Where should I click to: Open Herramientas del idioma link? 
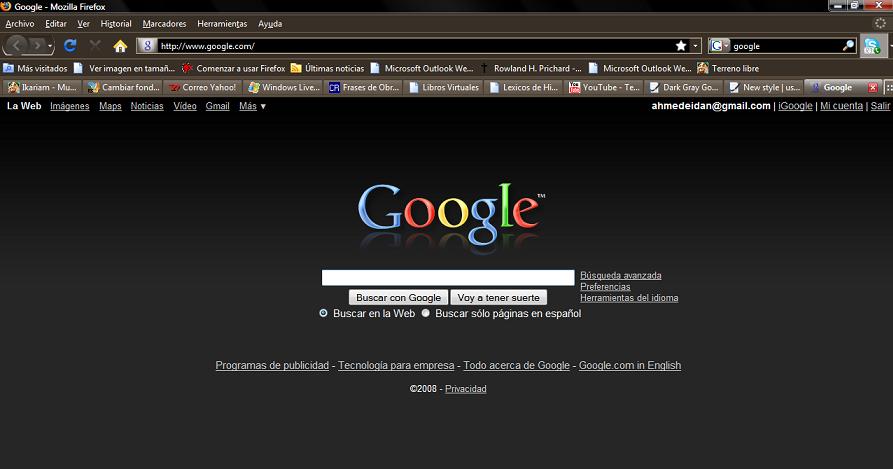(629, 298)
